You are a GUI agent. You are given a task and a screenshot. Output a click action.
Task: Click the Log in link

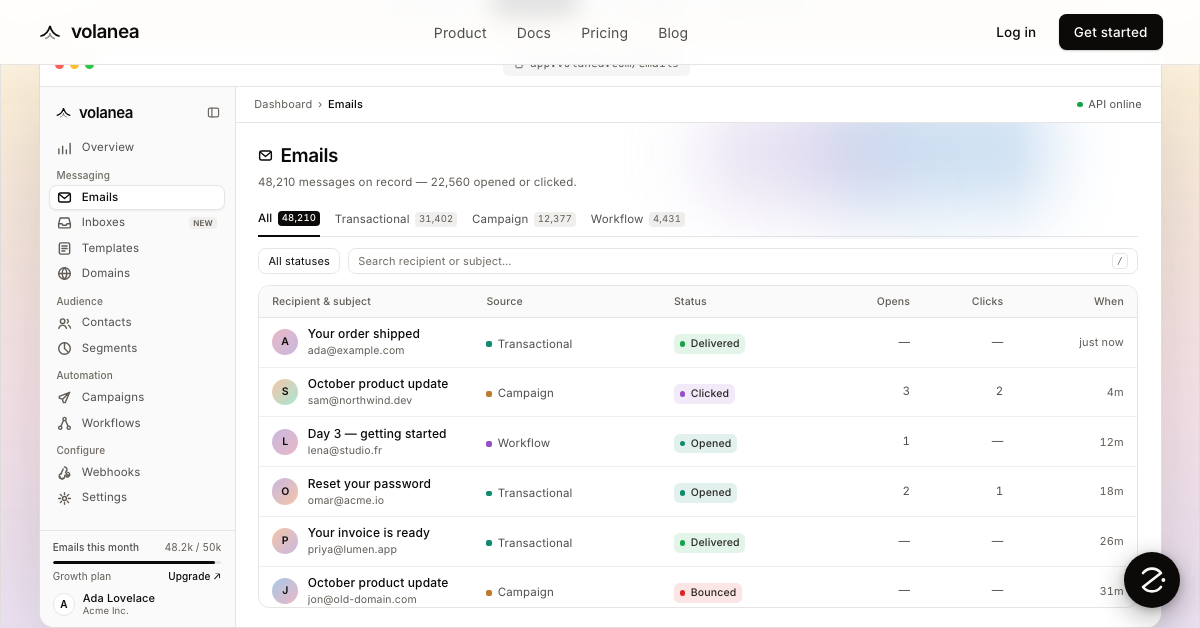click(1016, 32)
